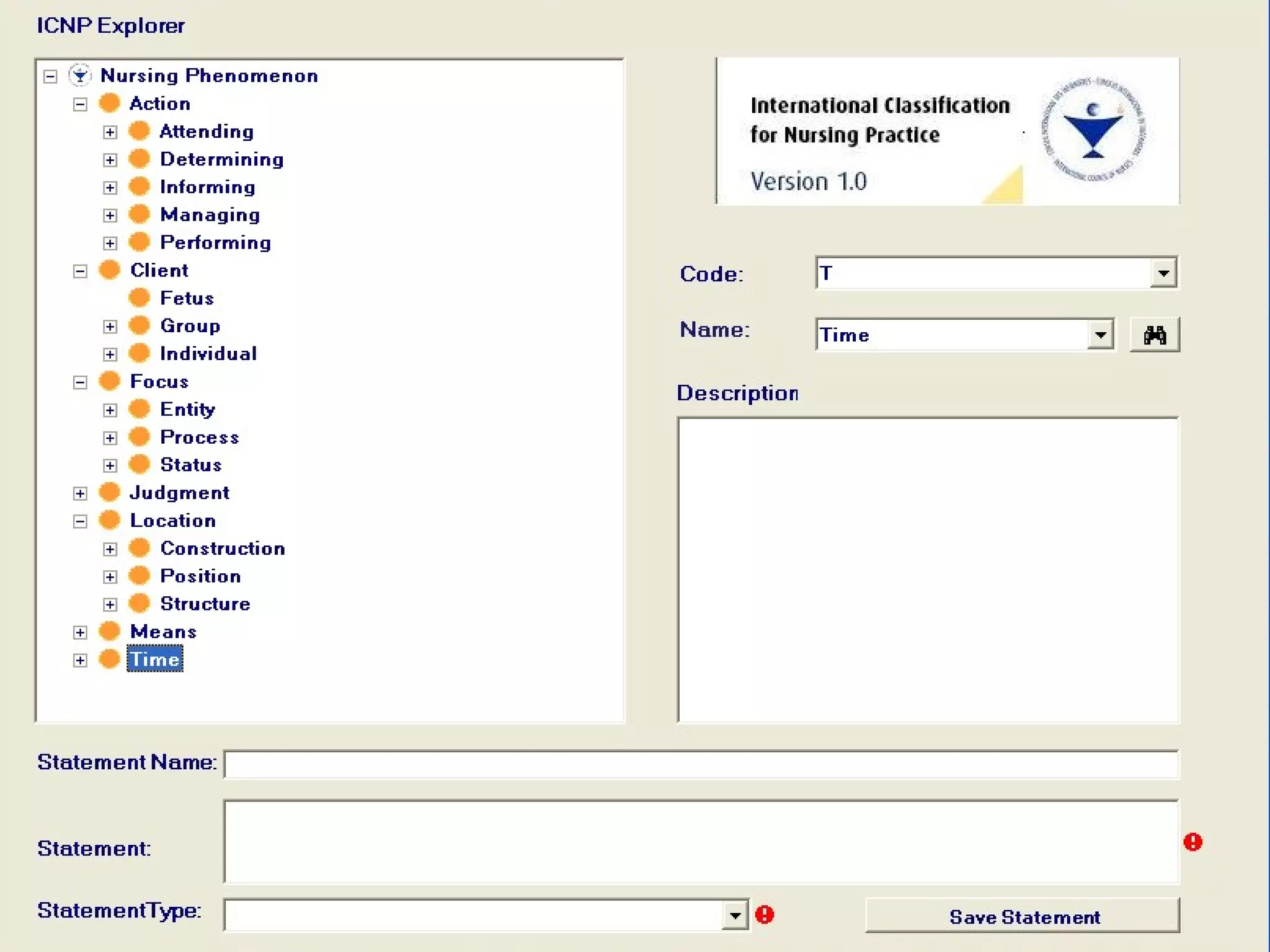Image resolution: width=1270 pixels, height=952 pixels.
Task: Collapse the Action branch
Action: (80, 104)
